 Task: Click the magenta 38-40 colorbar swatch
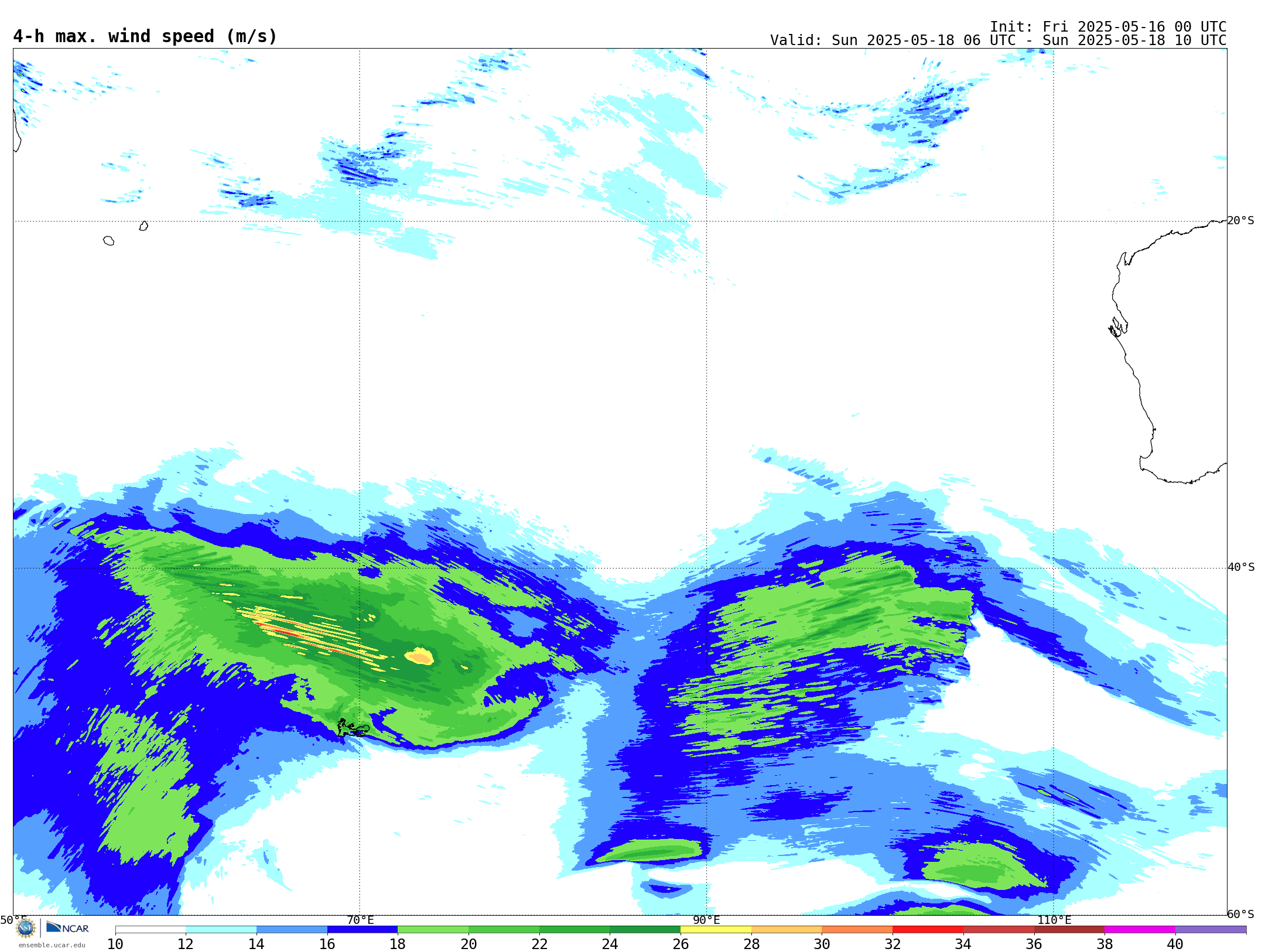pyautogui.click(x=1140, y=929)
